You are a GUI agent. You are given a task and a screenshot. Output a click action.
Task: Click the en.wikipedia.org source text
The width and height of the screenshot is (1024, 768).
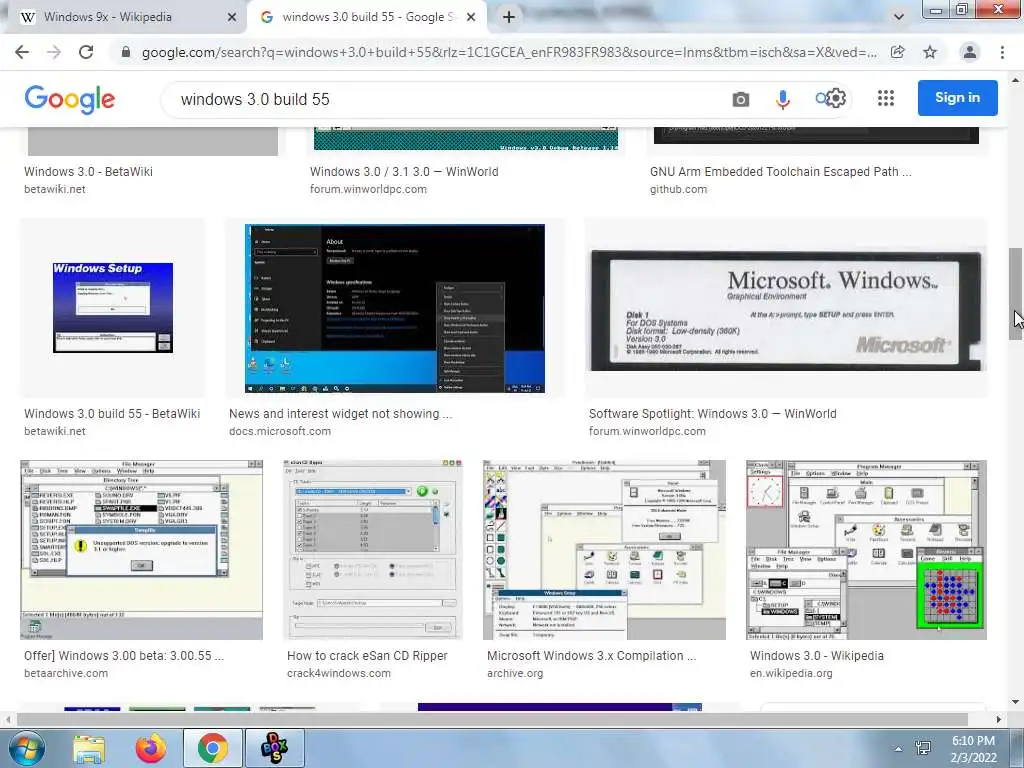coord(791,673)
